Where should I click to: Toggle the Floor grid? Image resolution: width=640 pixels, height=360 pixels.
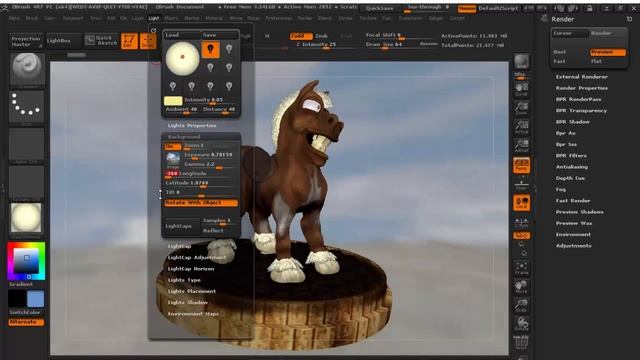[x=521, y=185]
